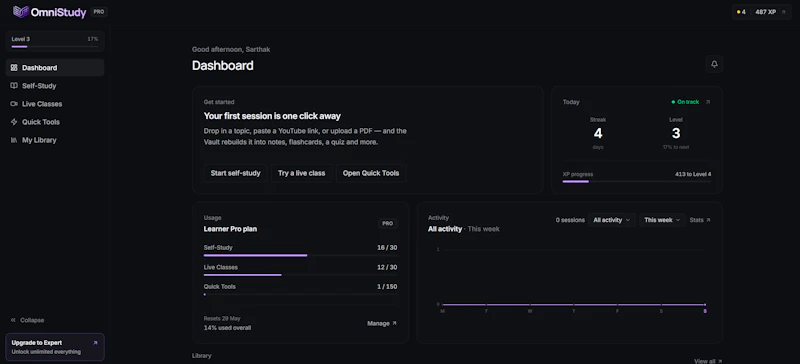Click the 487 XP counter

click(765, 12)
